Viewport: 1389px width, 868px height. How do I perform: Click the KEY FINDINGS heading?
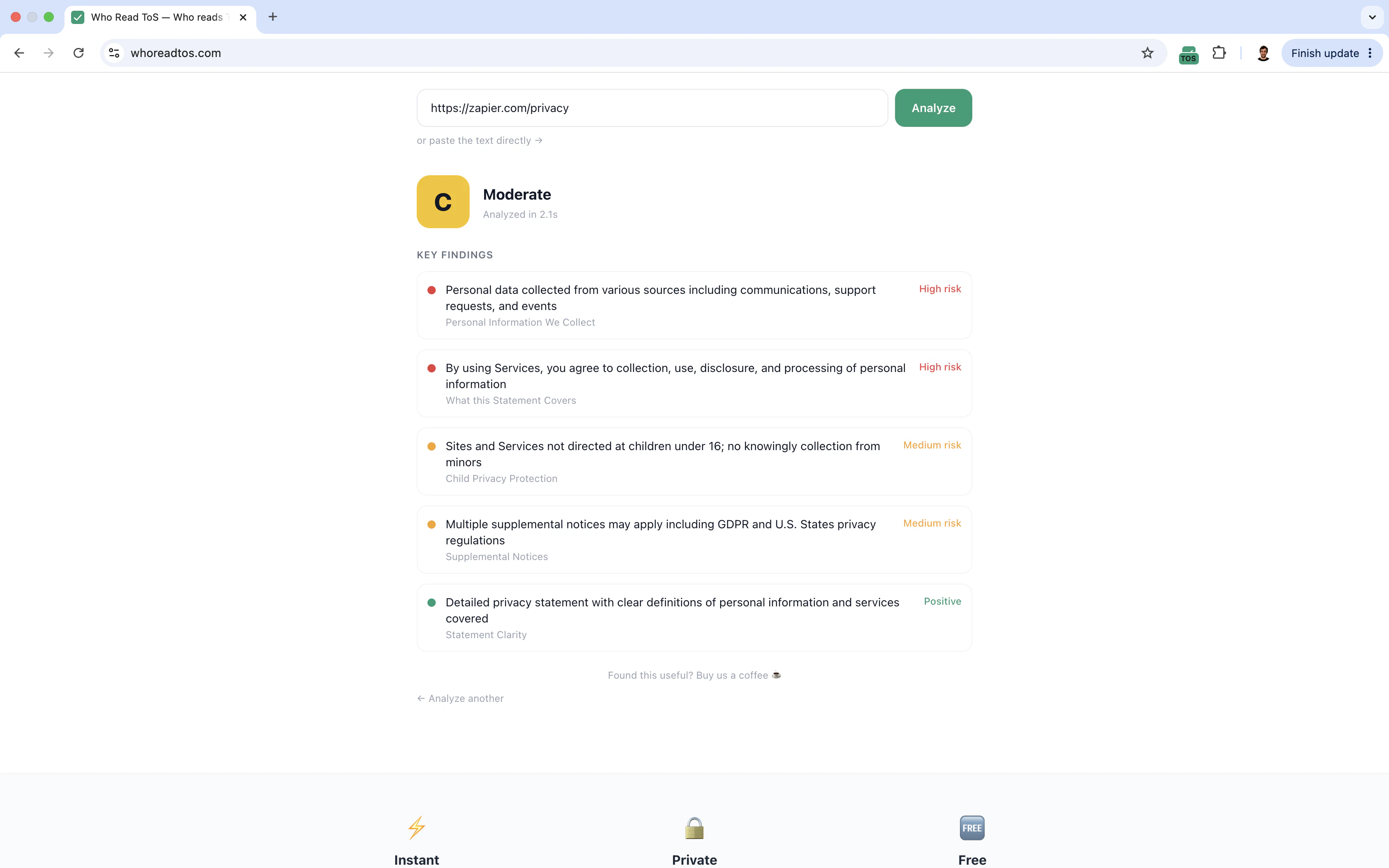[455, 255]
